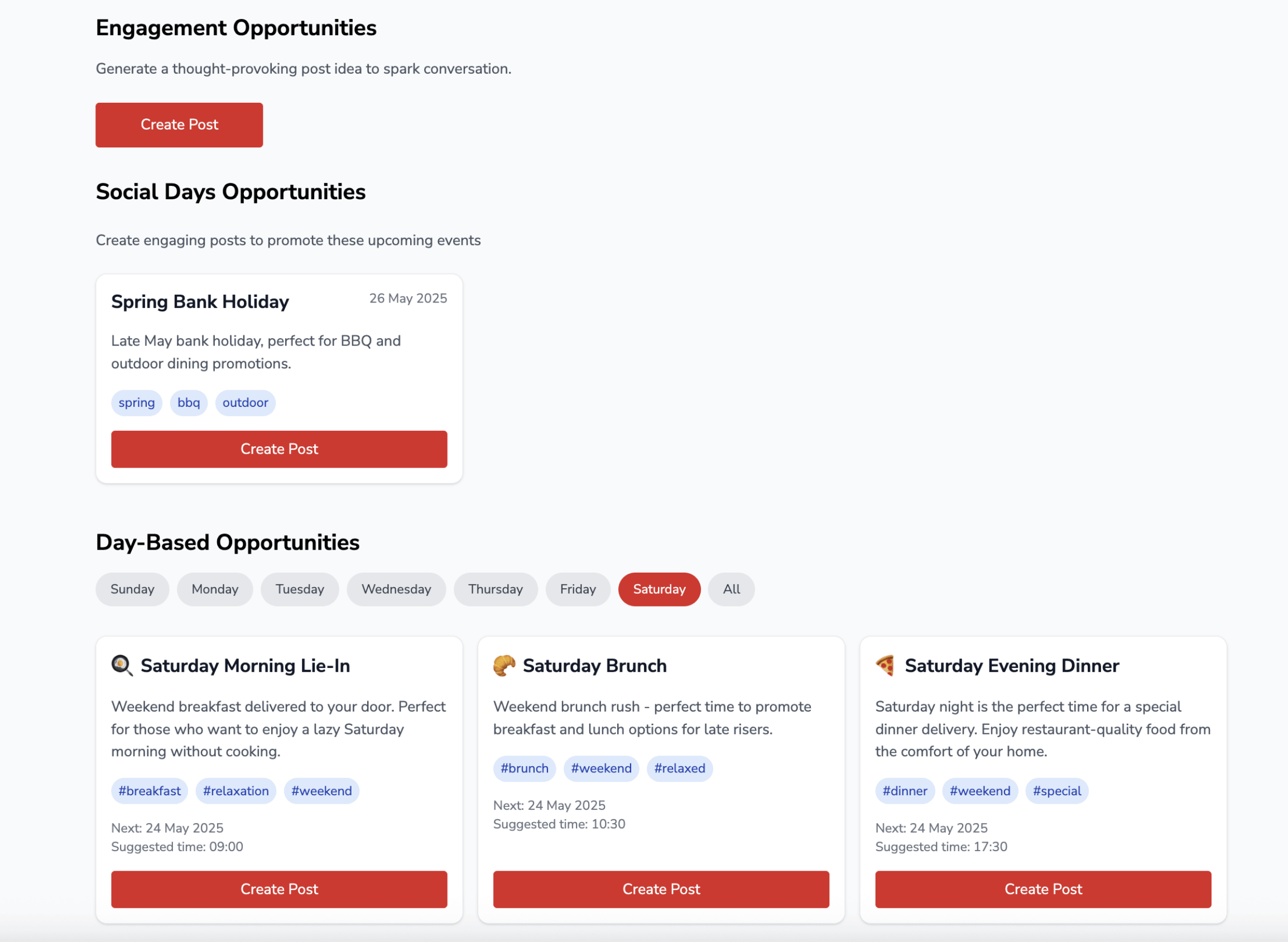
Task: Click the bbq tag pill
Action: [188, 402]
